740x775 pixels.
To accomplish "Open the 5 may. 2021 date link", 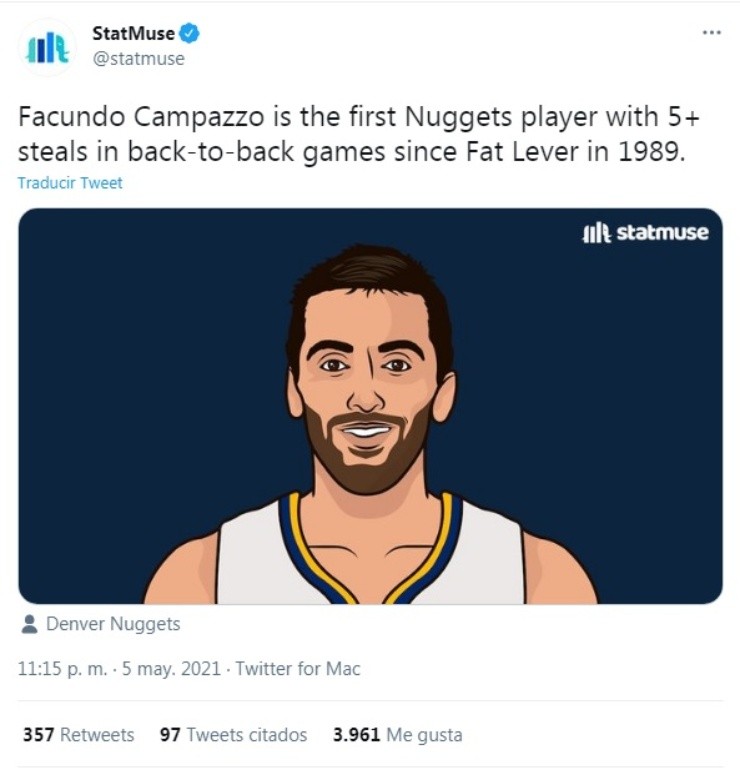I will (x=171, y=669).
